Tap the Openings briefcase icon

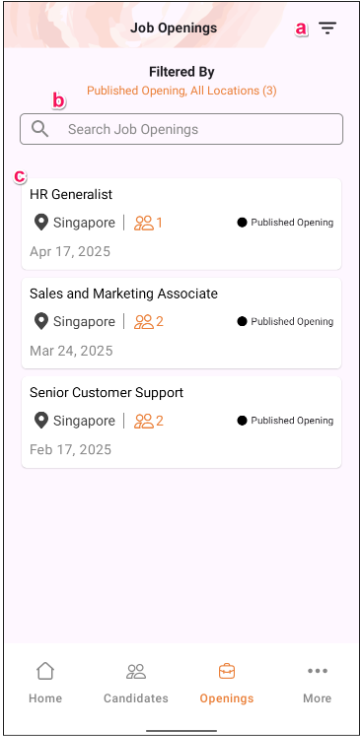coord(226,671)
